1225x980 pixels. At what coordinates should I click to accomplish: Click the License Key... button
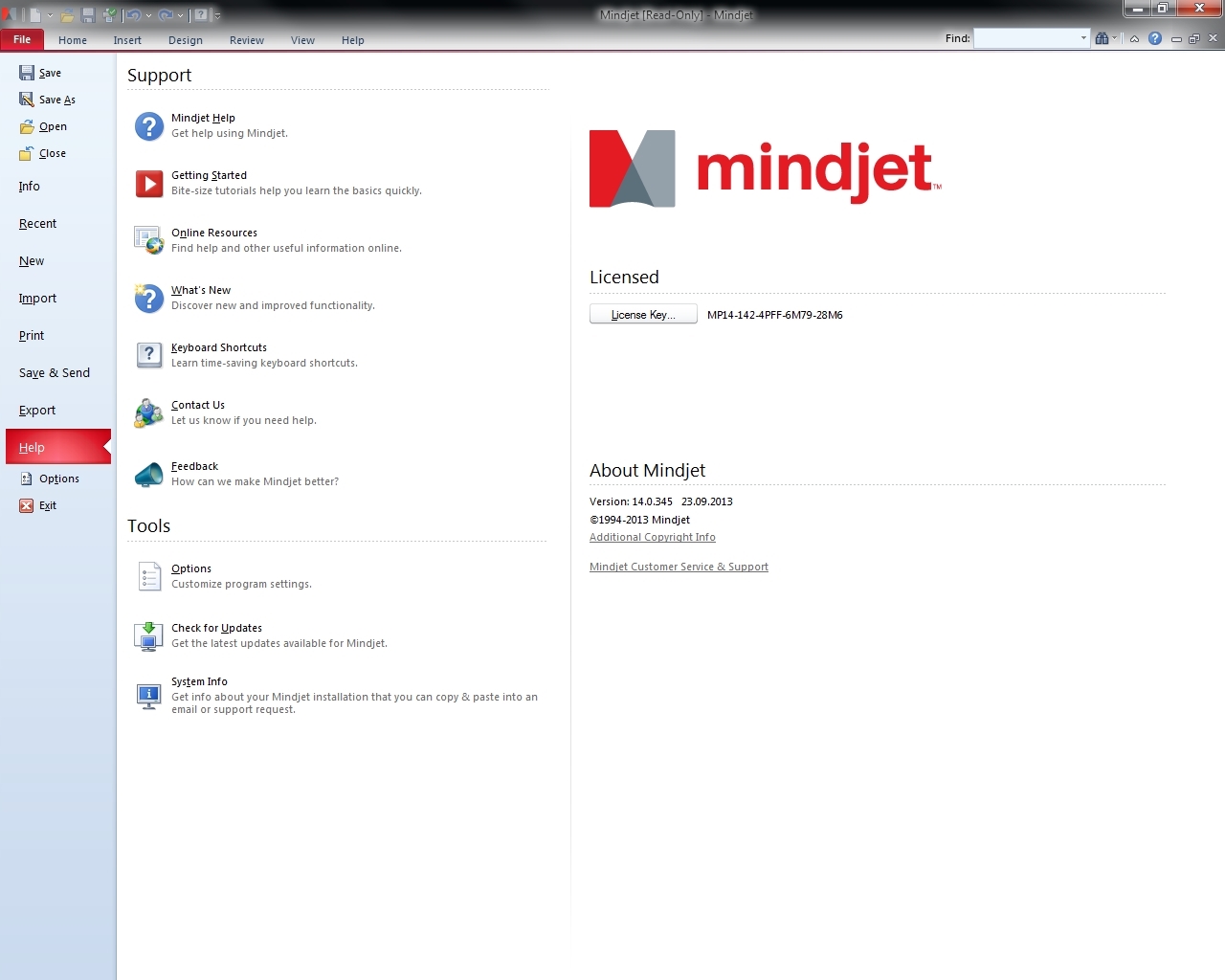[x=643, y=315]
